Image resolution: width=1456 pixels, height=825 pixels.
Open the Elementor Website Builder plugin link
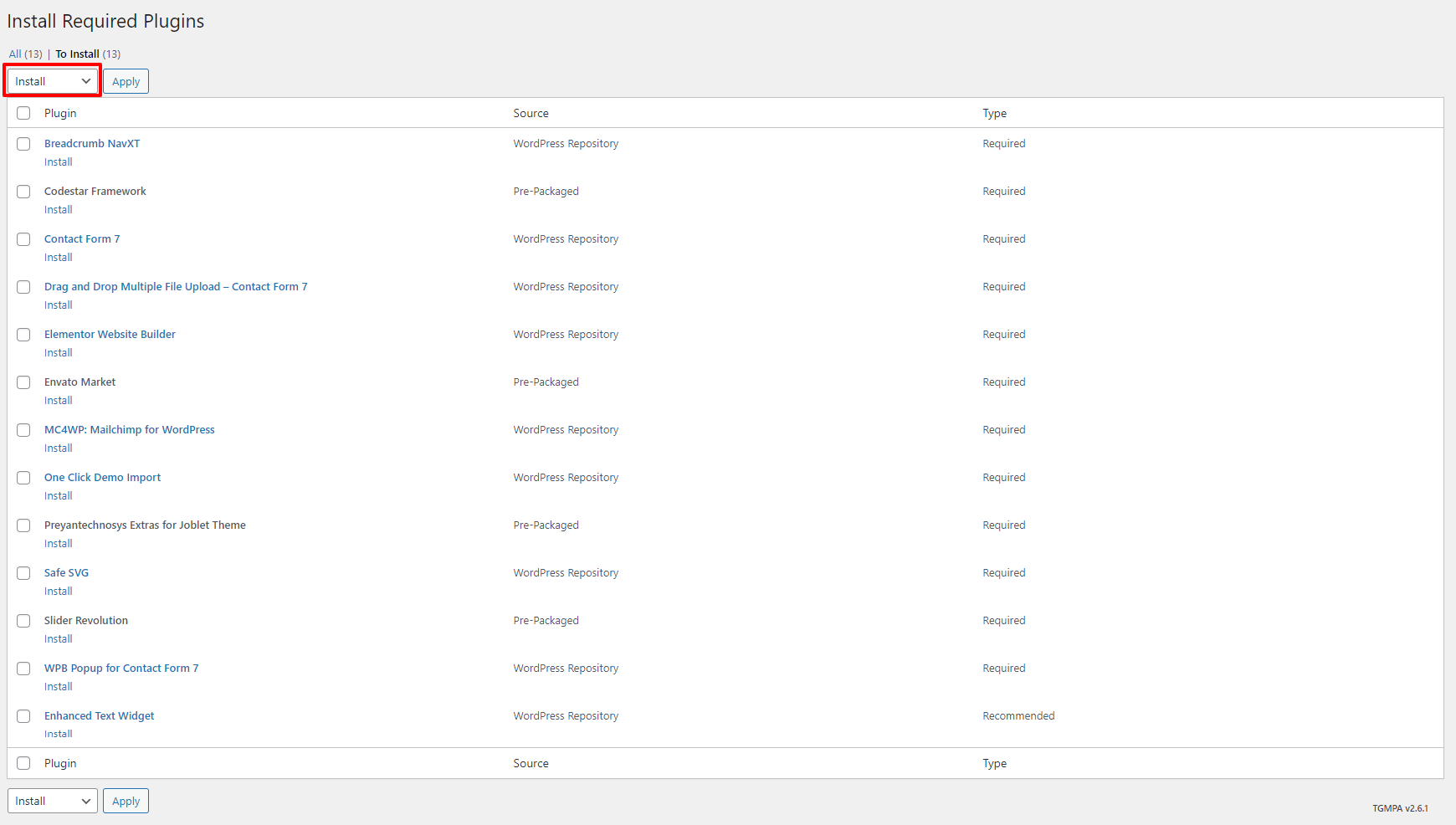(110, 335)
